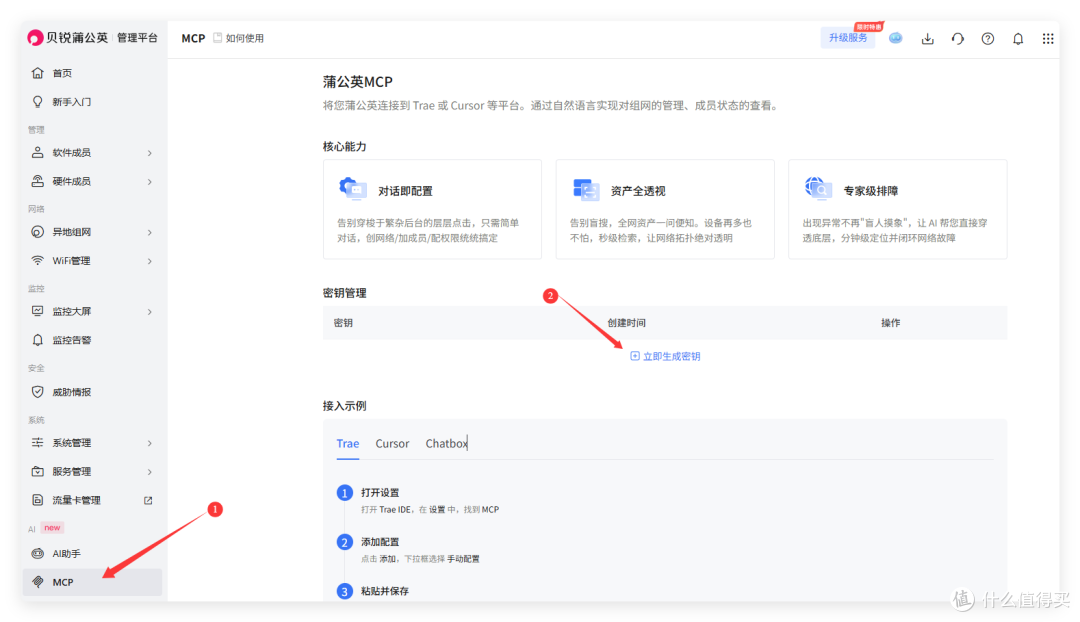Screen dimensions: 1080x622
Task: Click the 专家级排障 card icon
Action: [818, 189]
